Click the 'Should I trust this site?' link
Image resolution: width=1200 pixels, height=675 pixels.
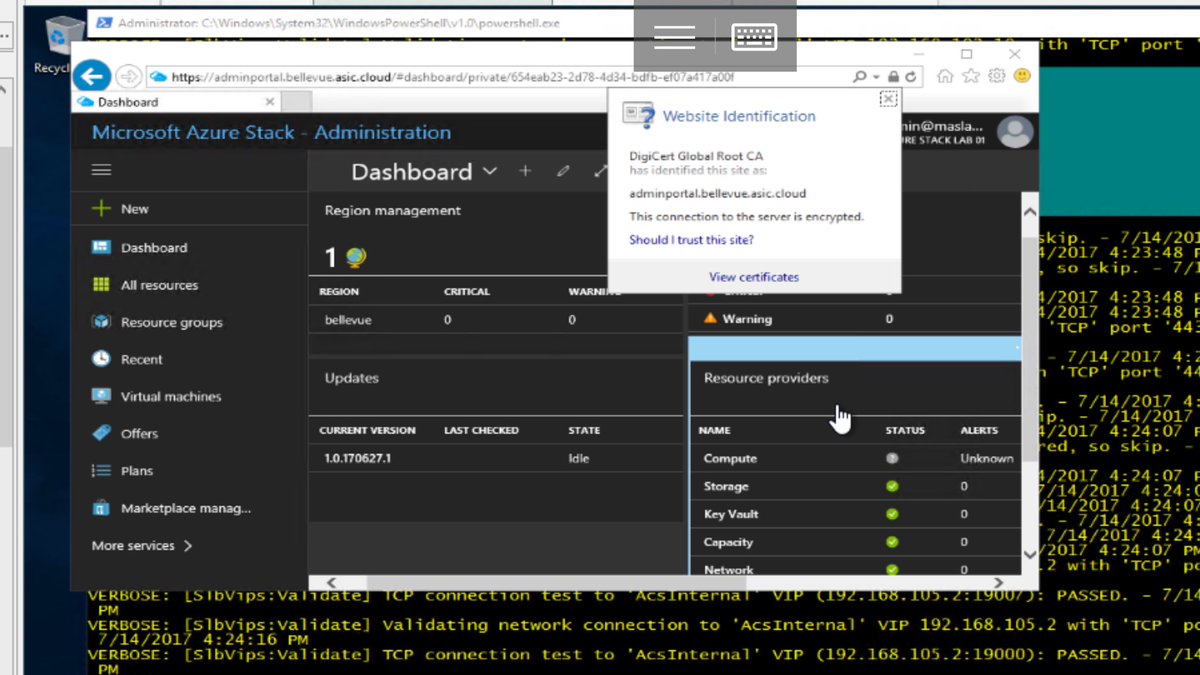(x=691, y=240)
